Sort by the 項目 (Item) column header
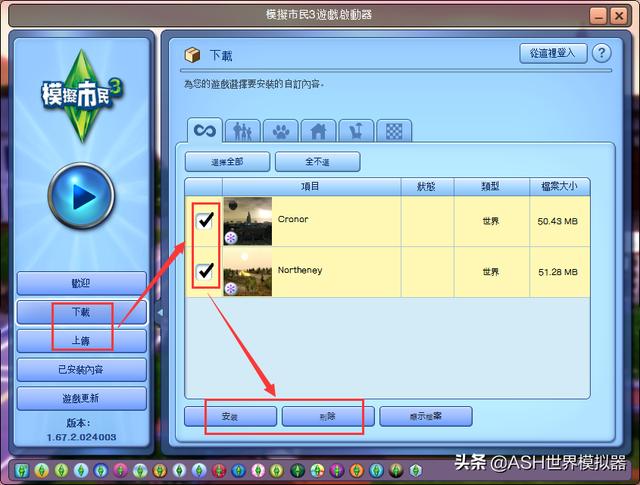This screenshot has height=485, width=640. pyautogui.click(x=311, y=187)
